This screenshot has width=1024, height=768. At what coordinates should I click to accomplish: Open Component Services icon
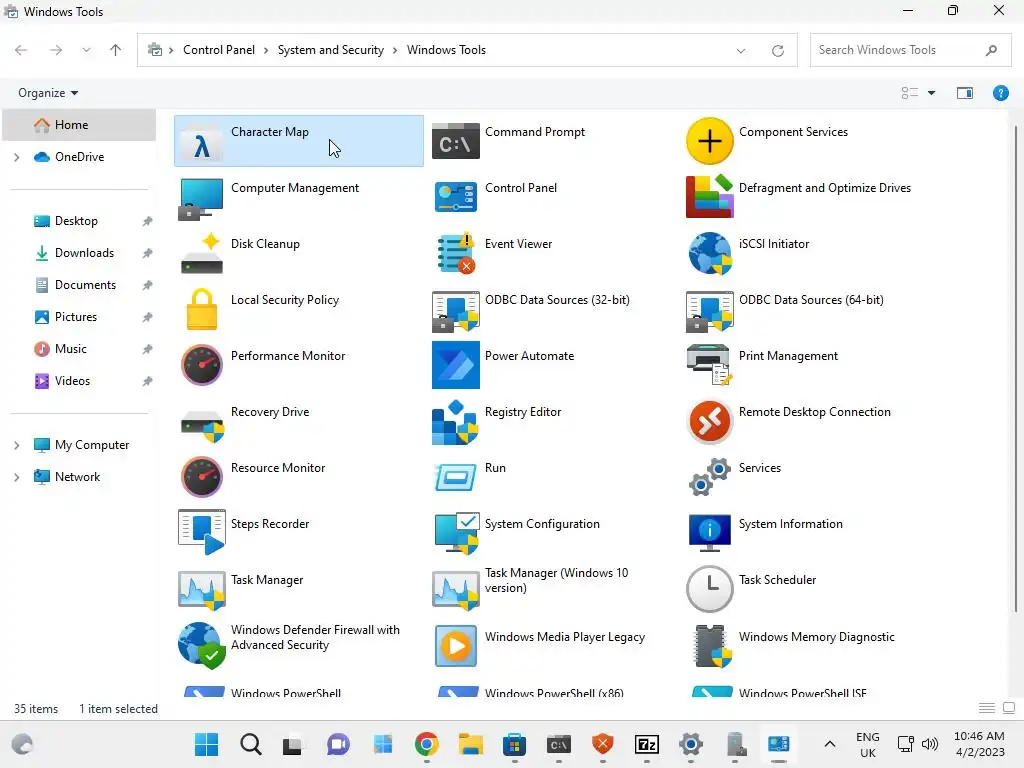pyautogui.click(x=709, y=141)
